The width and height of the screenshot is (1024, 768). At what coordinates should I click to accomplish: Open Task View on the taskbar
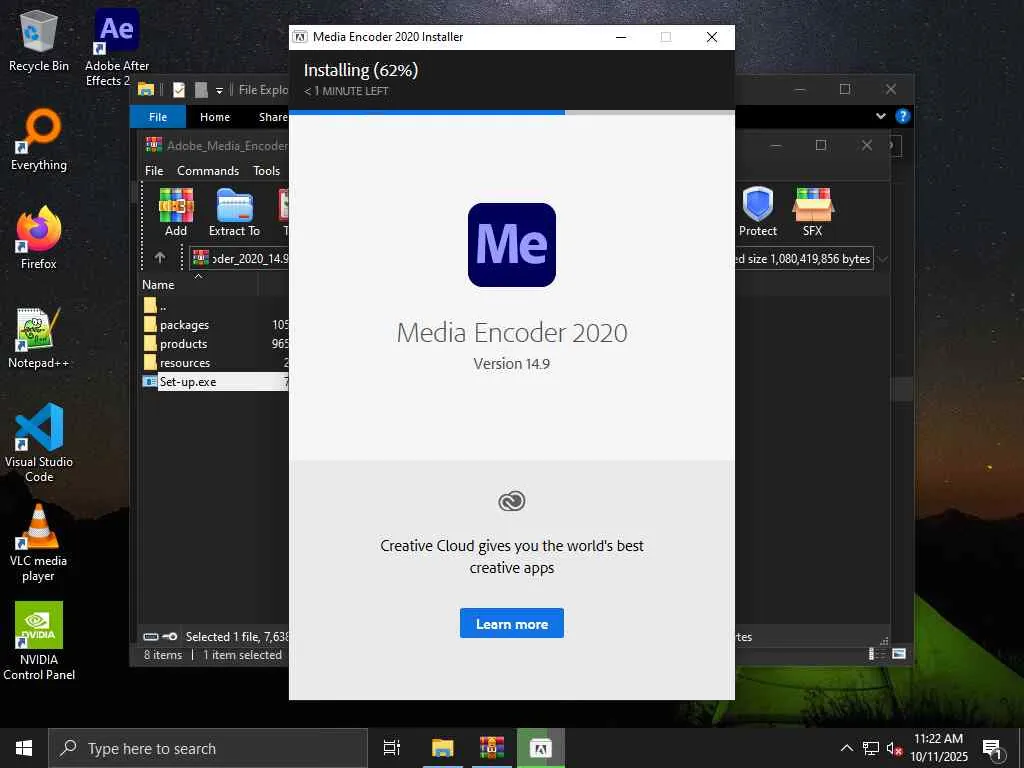391,748
